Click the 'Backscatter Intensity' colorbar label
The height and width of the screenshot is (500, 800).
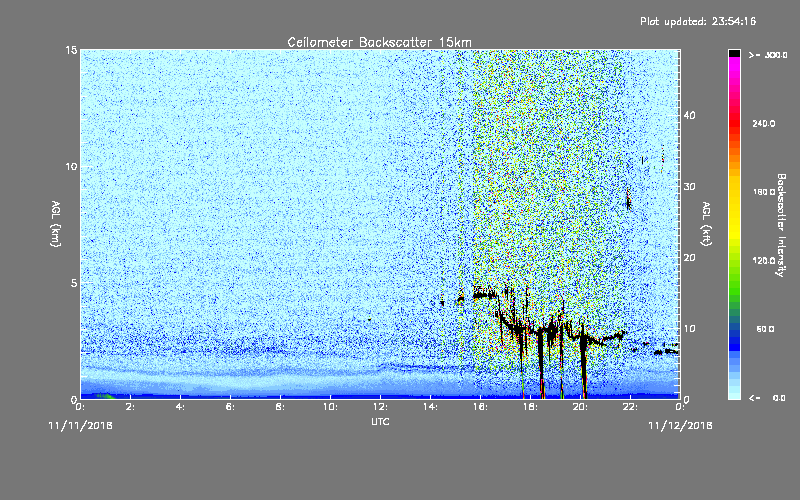(x=781, y=225)
